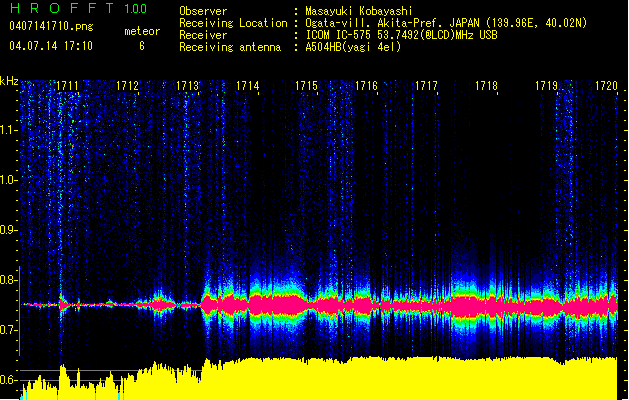
Task: Click the 1712 time marker
Action: click(127, 86)
